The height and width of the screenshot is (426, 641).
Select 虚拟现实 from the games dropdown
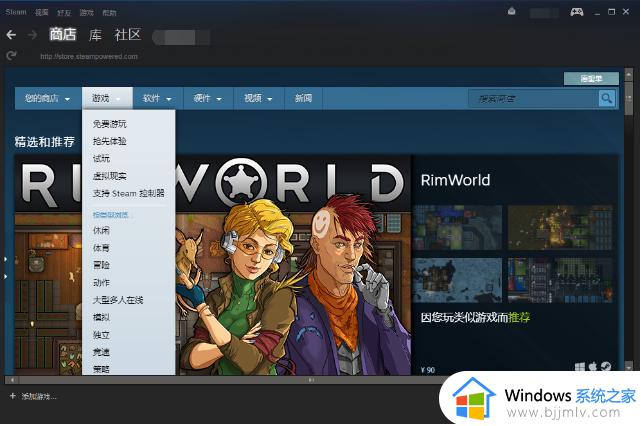[110, 176]
